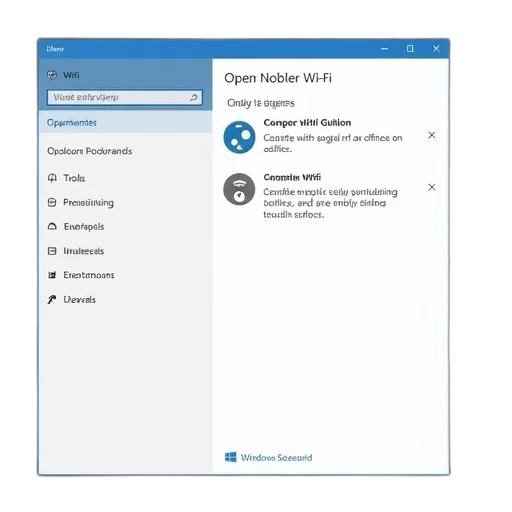Viewport: 512px width, 512px height.
Task: Close the window
Action: pyautogui.click(x=436, y=49)
